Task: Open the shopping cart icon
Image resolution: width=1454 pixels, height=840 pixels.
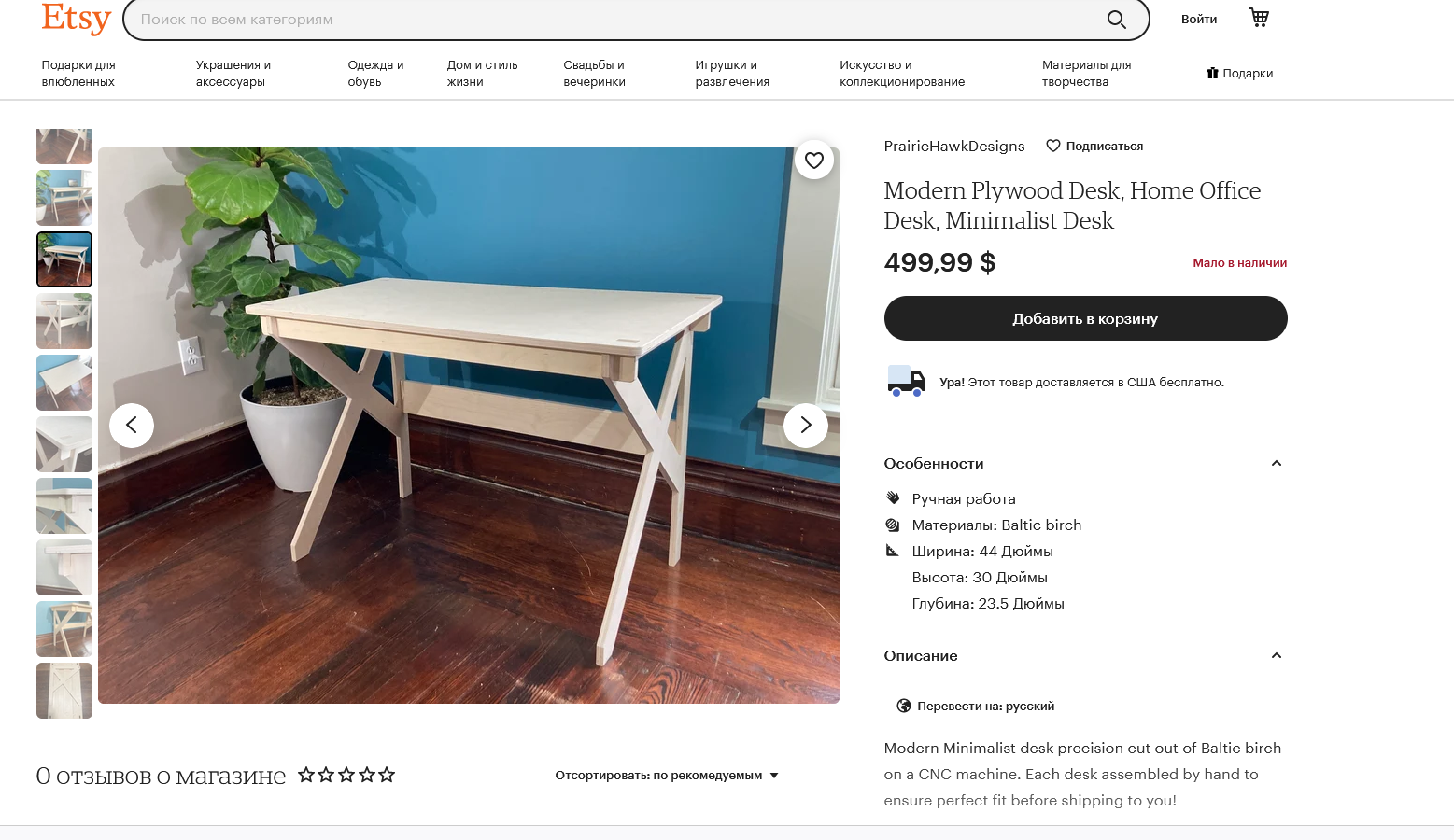Action: click(x=1259, y=18)
